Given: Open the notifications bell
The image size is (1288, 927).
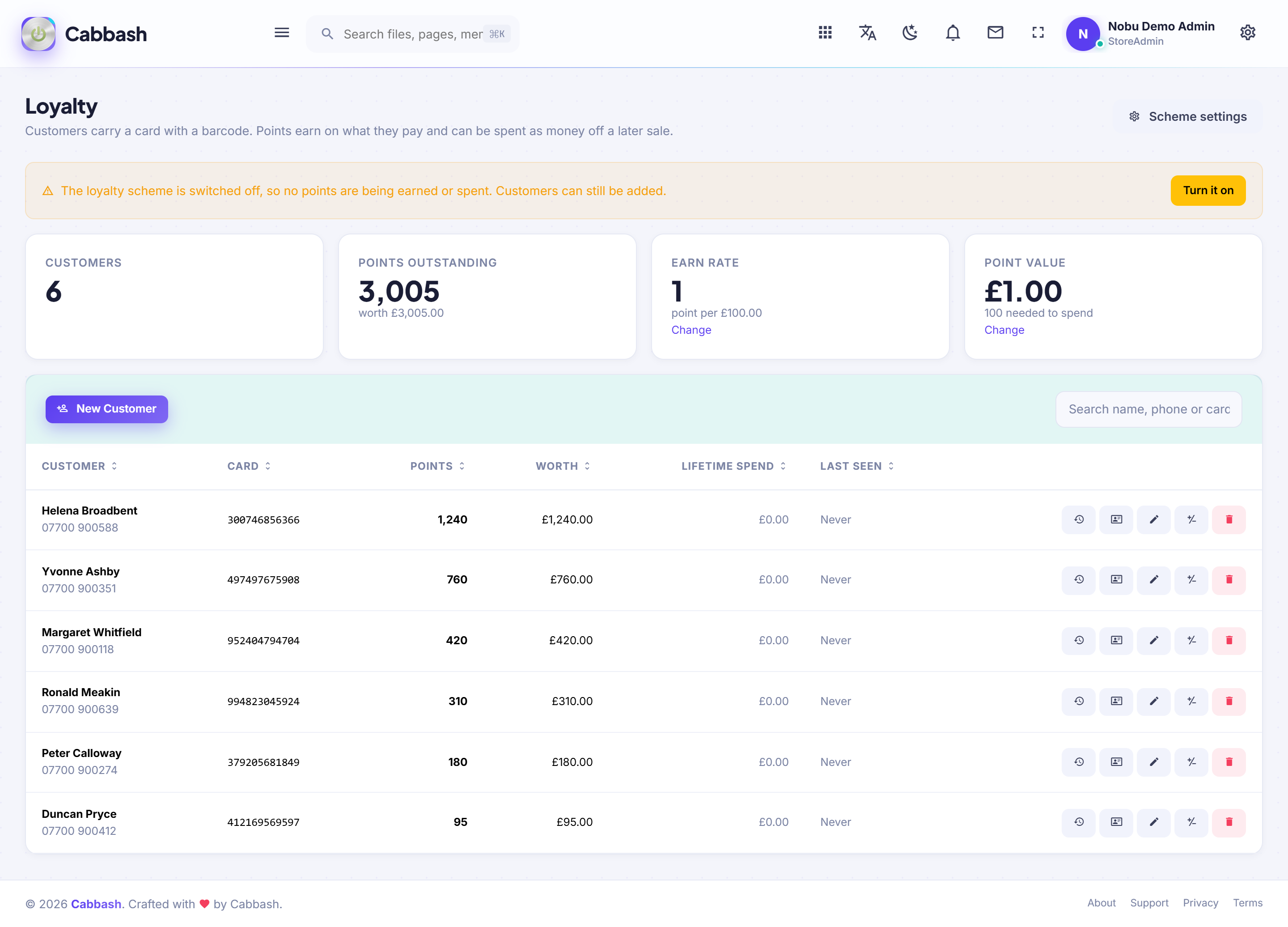Looking at the screenshot, I should pos(953,33).
